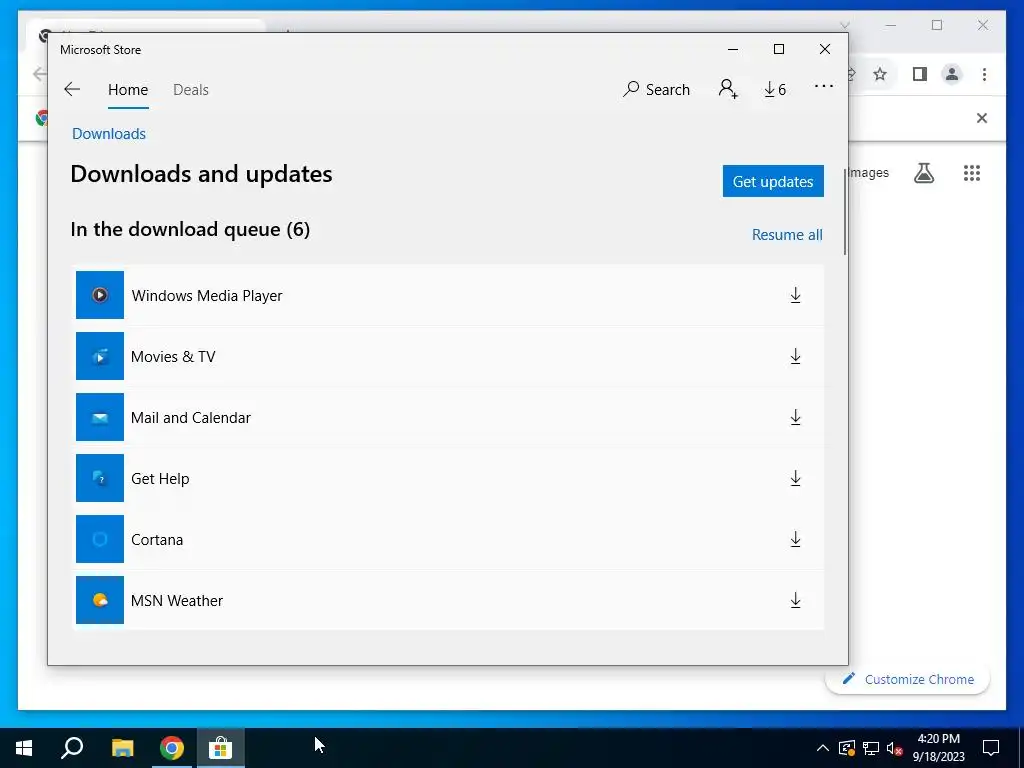Open the Google apps grid in Chrome
This screenshot has width=1024, height=768.
[972, 173]
